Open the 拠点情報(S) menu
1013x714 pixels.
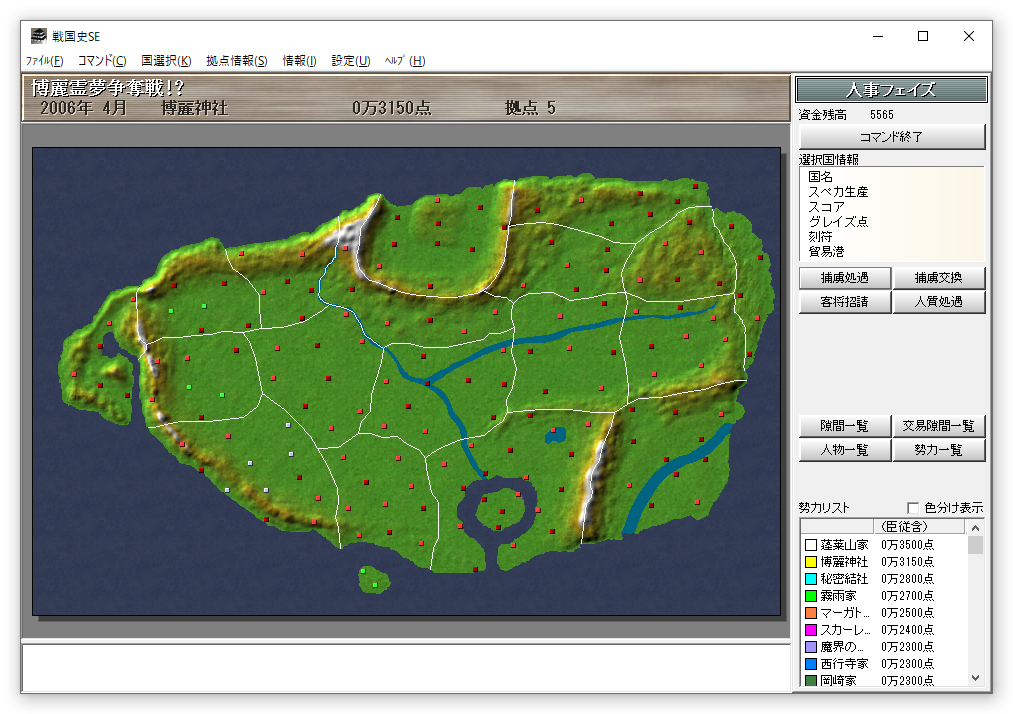(236, 61)
